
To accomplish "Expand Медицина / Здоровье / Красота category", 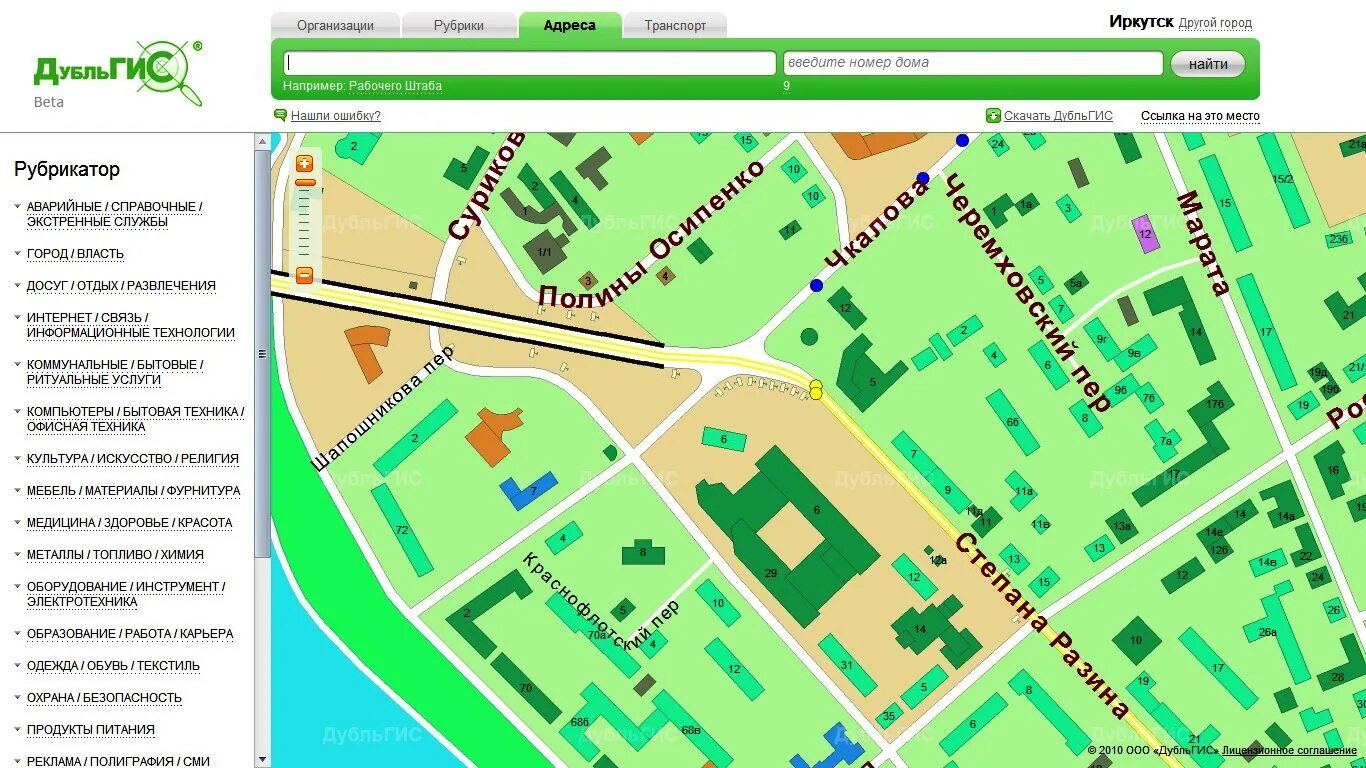I will [129, 523].
